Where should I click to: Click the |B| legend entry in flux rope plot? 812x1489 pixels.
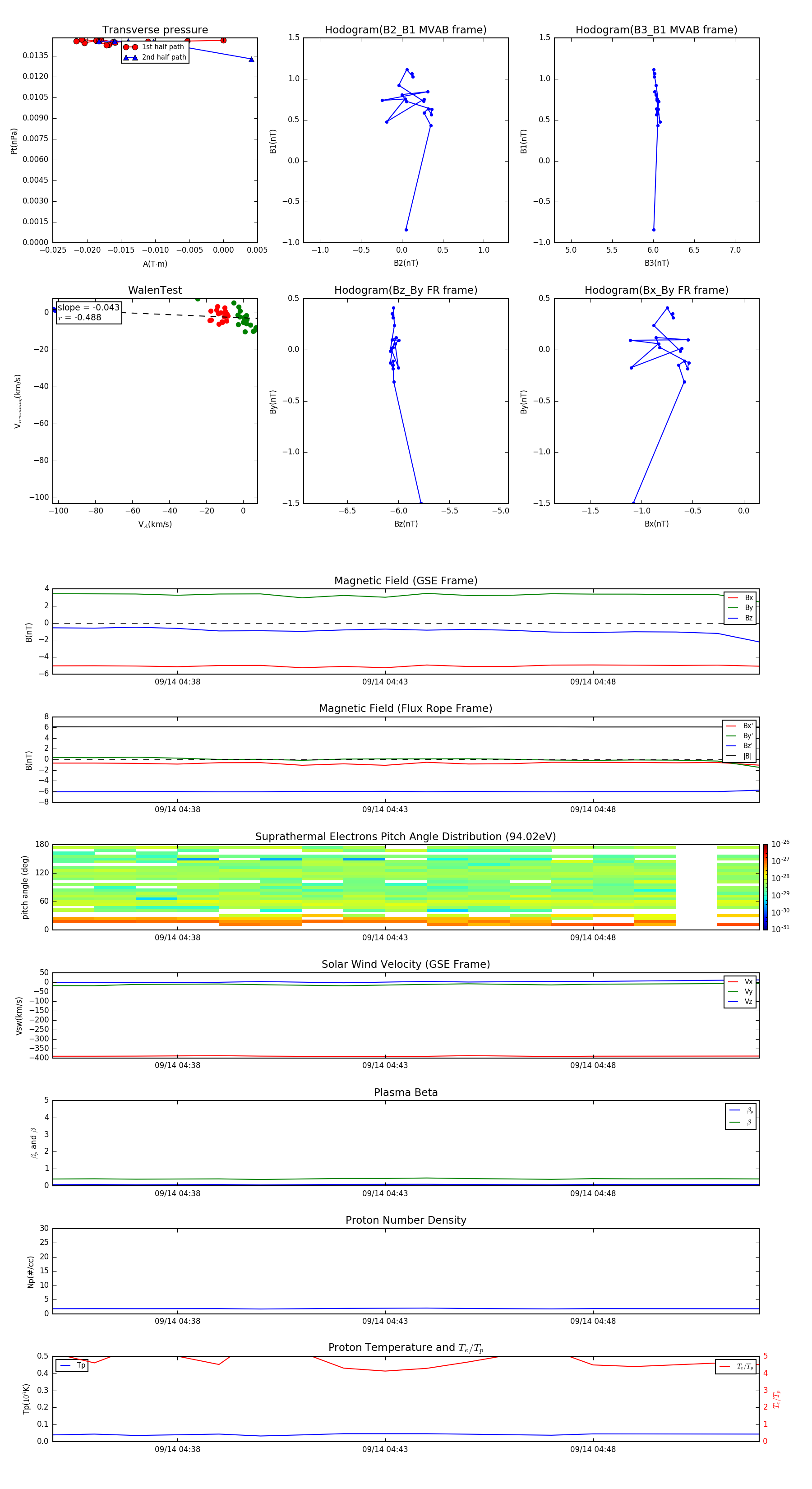click(x=739, y=756)
